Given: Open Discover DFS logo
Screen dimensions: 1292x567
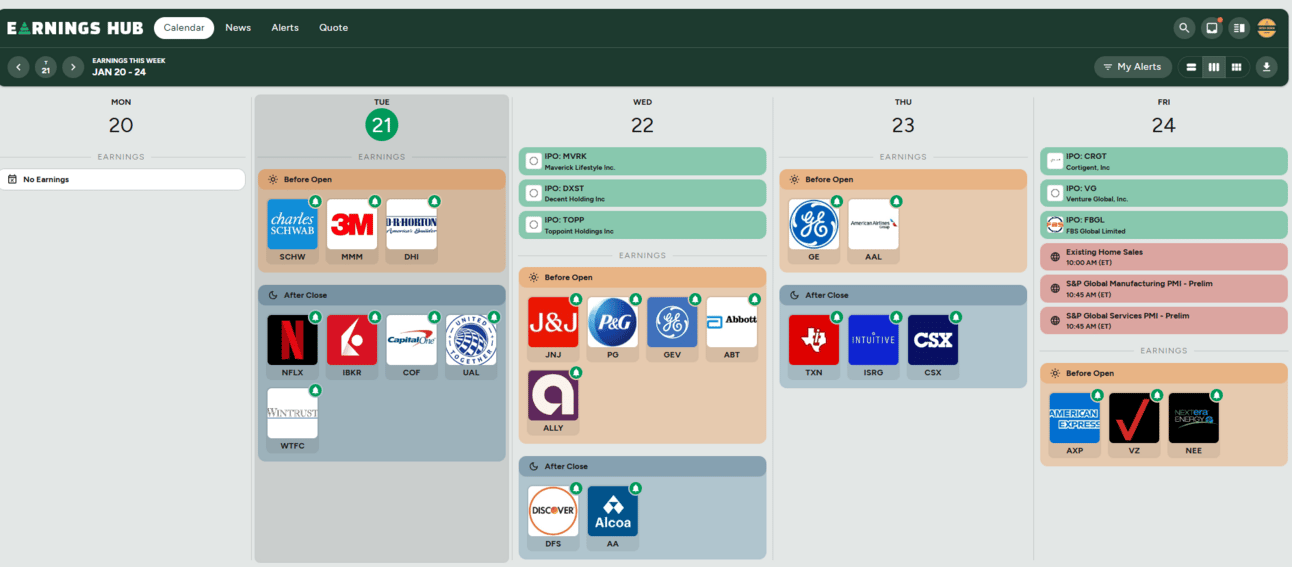Looking at the screenshot, I should click(x=553, y=511).
